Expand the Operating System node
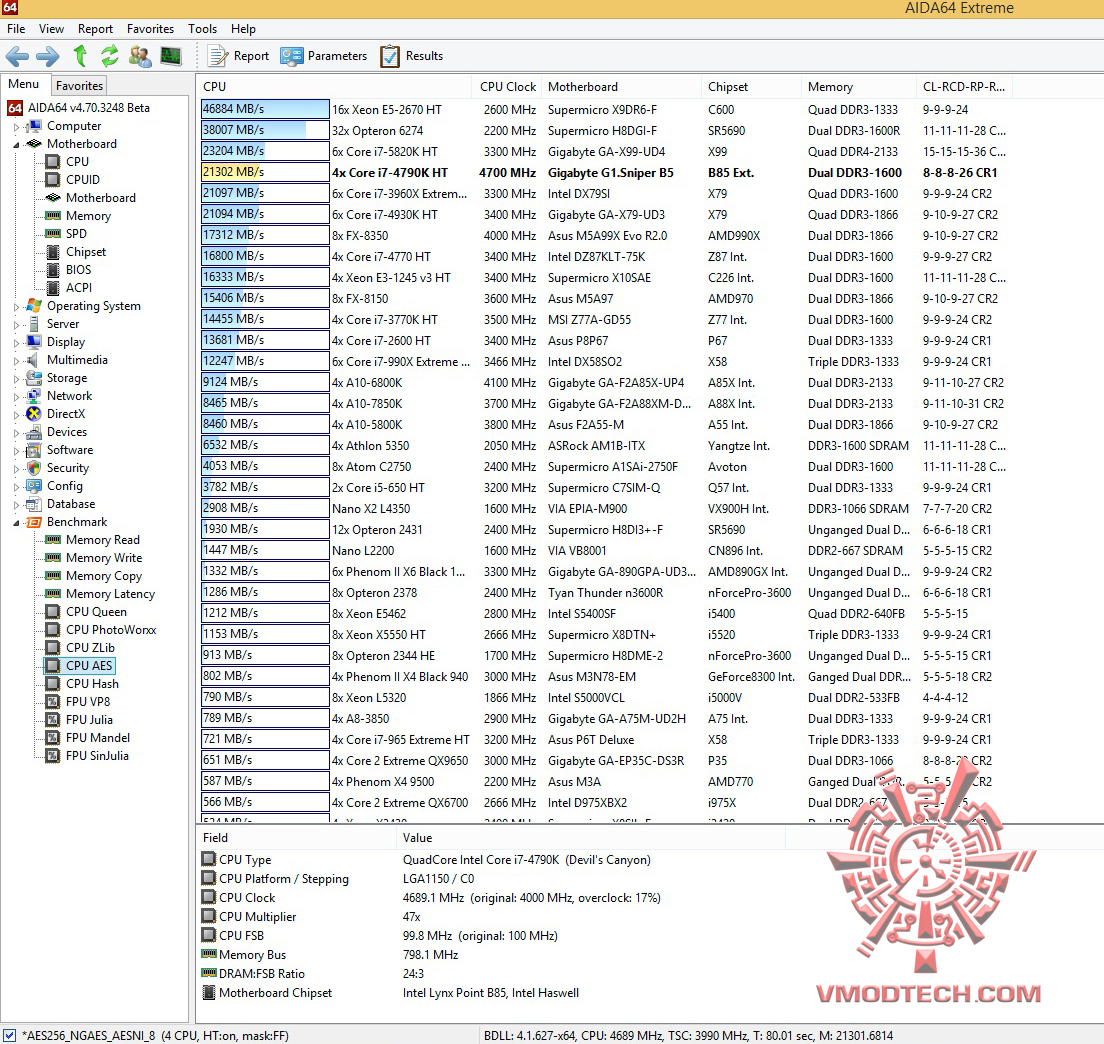 coord(16,306)
